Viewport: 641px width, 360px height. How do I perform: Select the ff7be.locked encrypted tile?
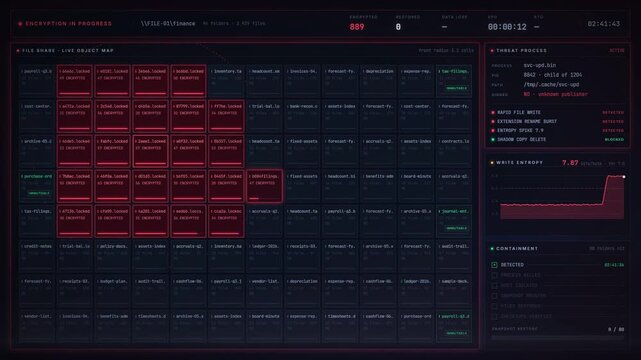pos(226,116)
